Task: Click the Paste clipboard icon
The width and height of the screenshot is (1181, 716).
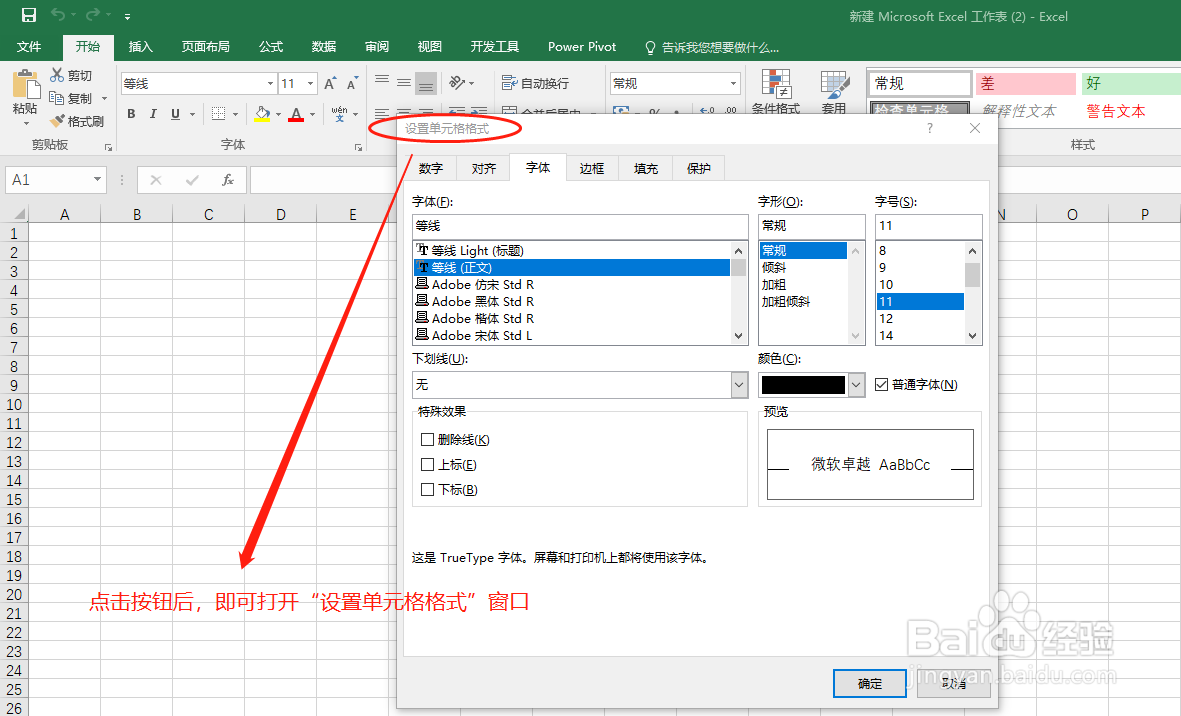Action: 25,84
